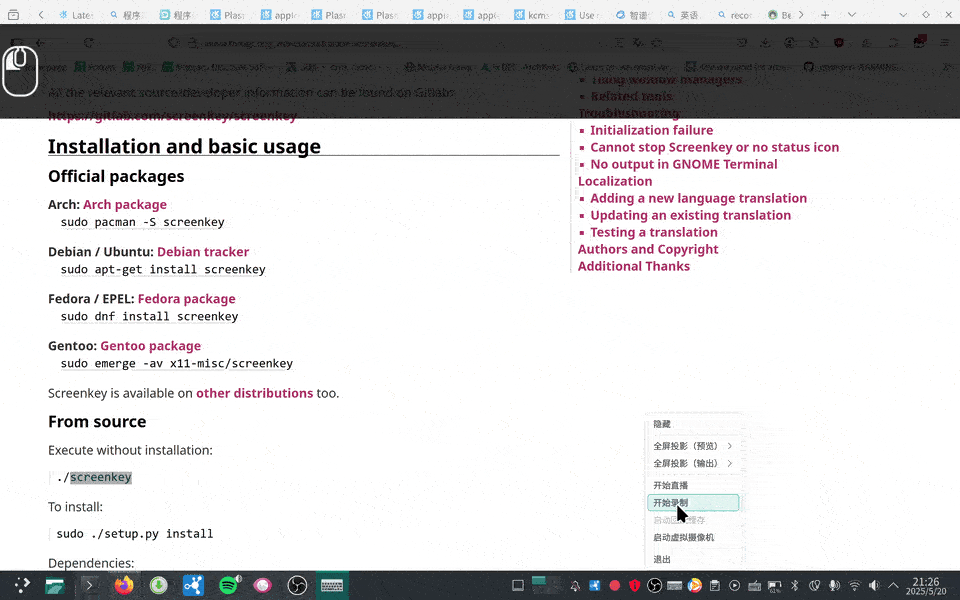The height and width of the screenshot is (600, 960).
Task: Click the colorful play-button tray icon
Action: pyautogui.click(x=694, y=585)
